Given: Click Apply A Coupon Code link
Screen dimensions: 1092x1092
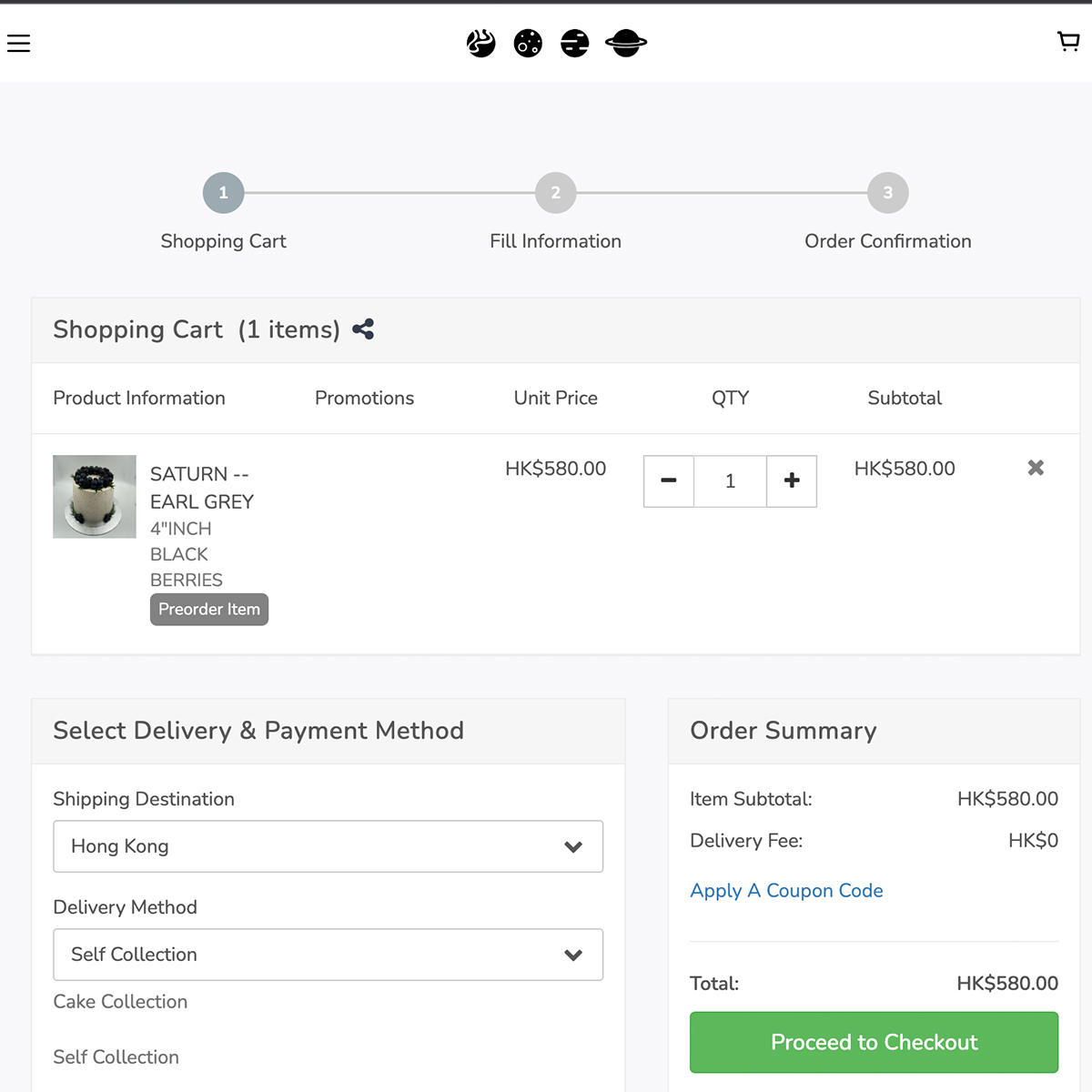Looking at the screenshot, I should 786,891.
